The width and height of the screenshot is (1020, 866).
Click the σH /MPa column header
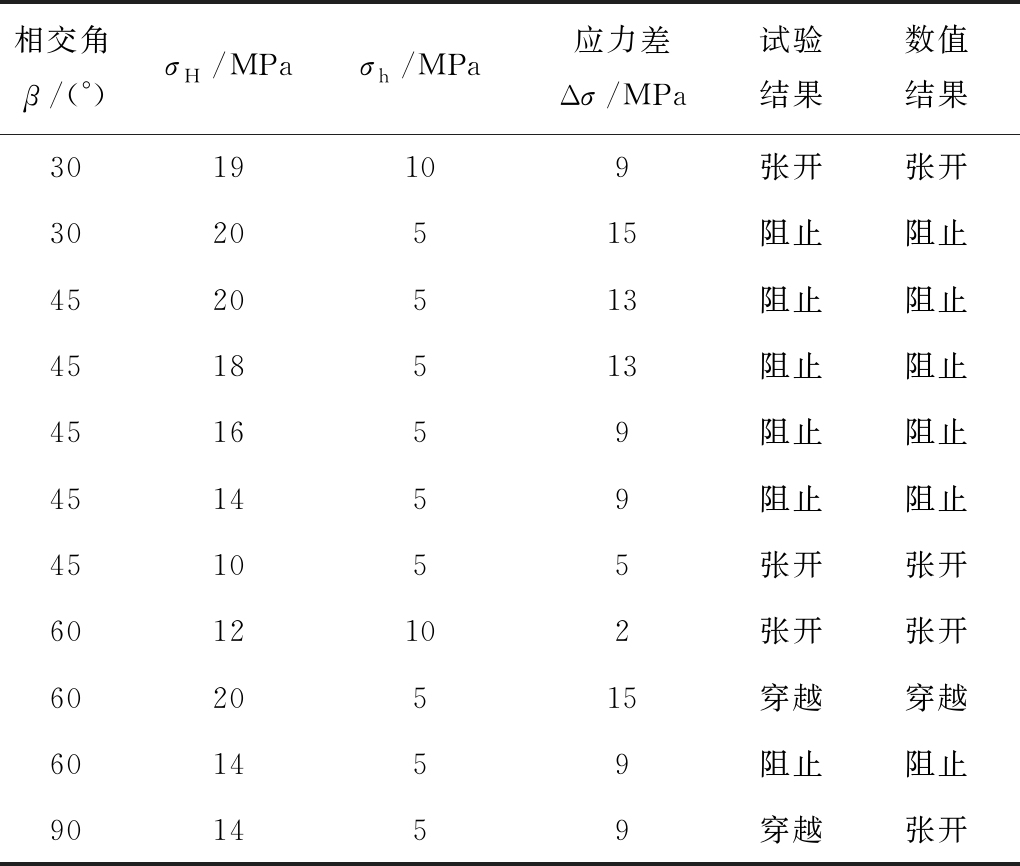coord(229,70)
